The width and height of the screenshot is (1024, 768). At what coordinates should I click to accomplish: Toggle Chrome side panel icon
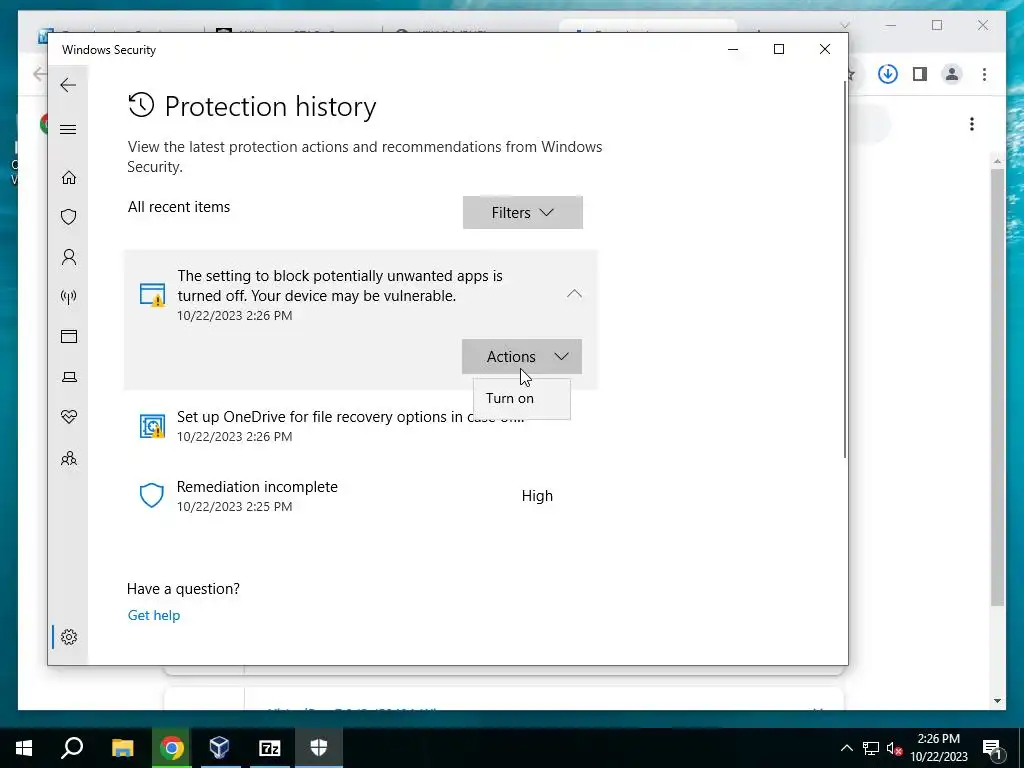pyautogui.click(x=920, y=74)
